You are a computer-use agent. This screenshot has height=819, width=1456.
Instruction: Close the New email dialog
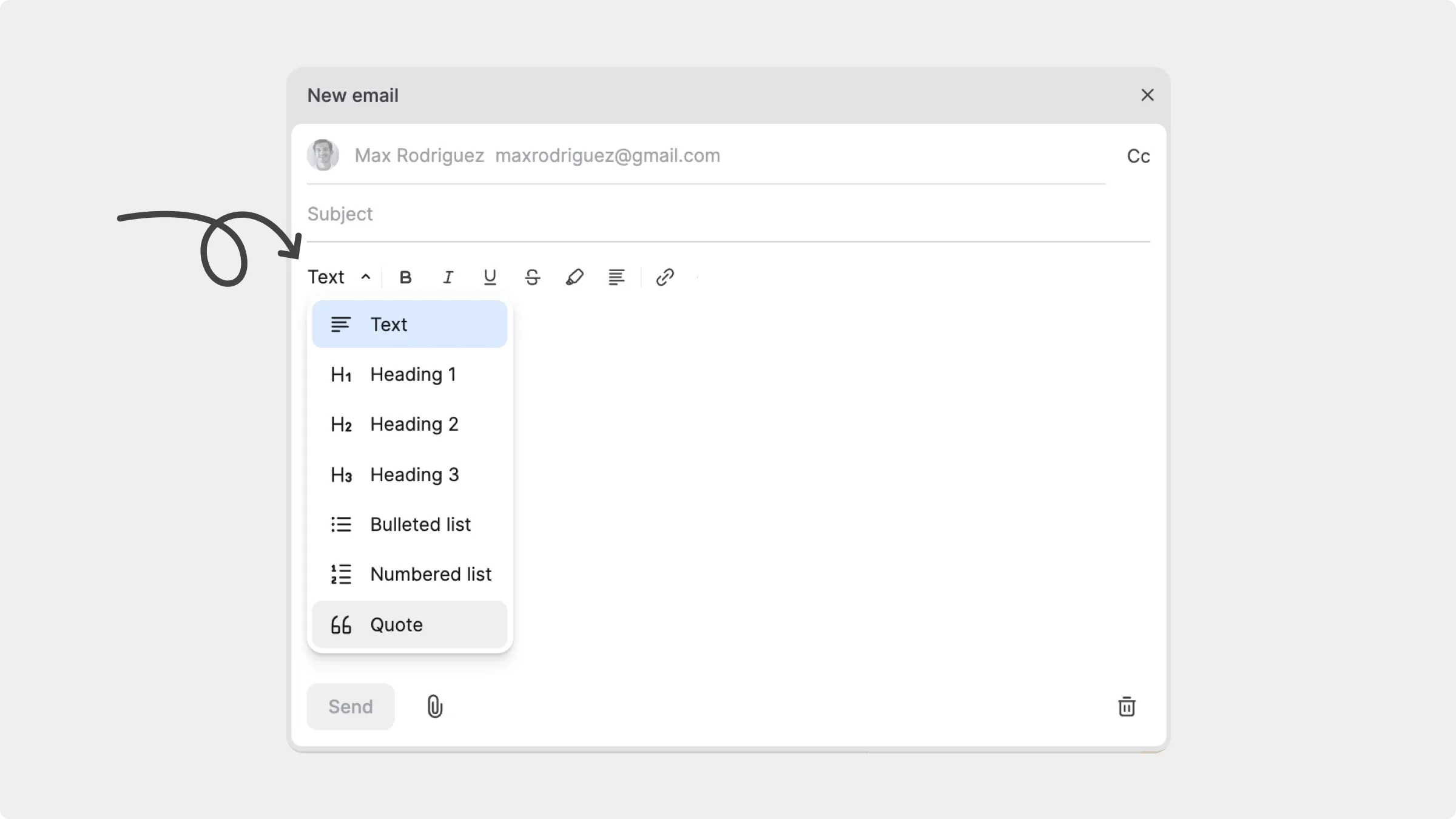[x=1147, y=95]
